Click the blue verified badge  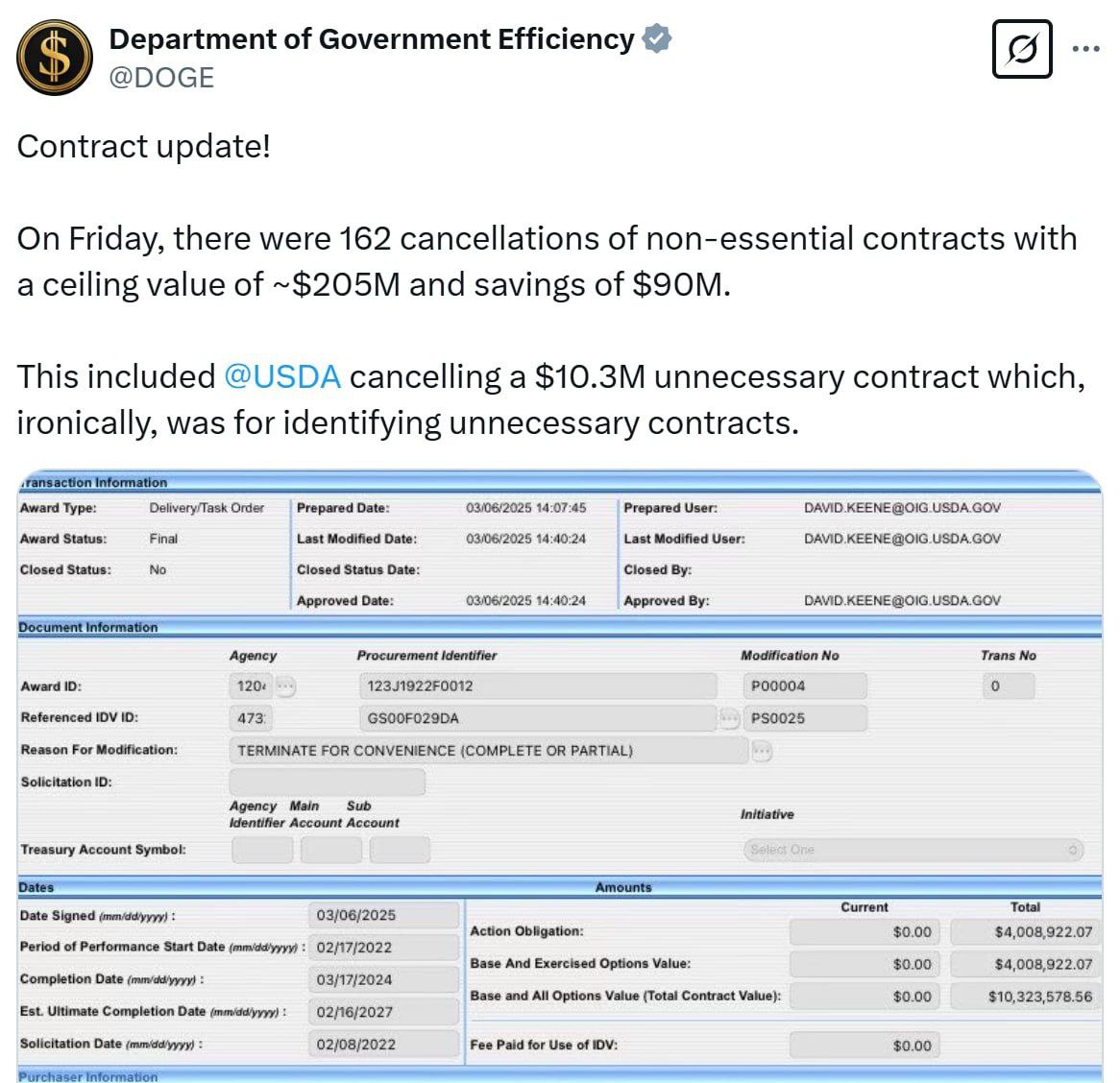657,39
